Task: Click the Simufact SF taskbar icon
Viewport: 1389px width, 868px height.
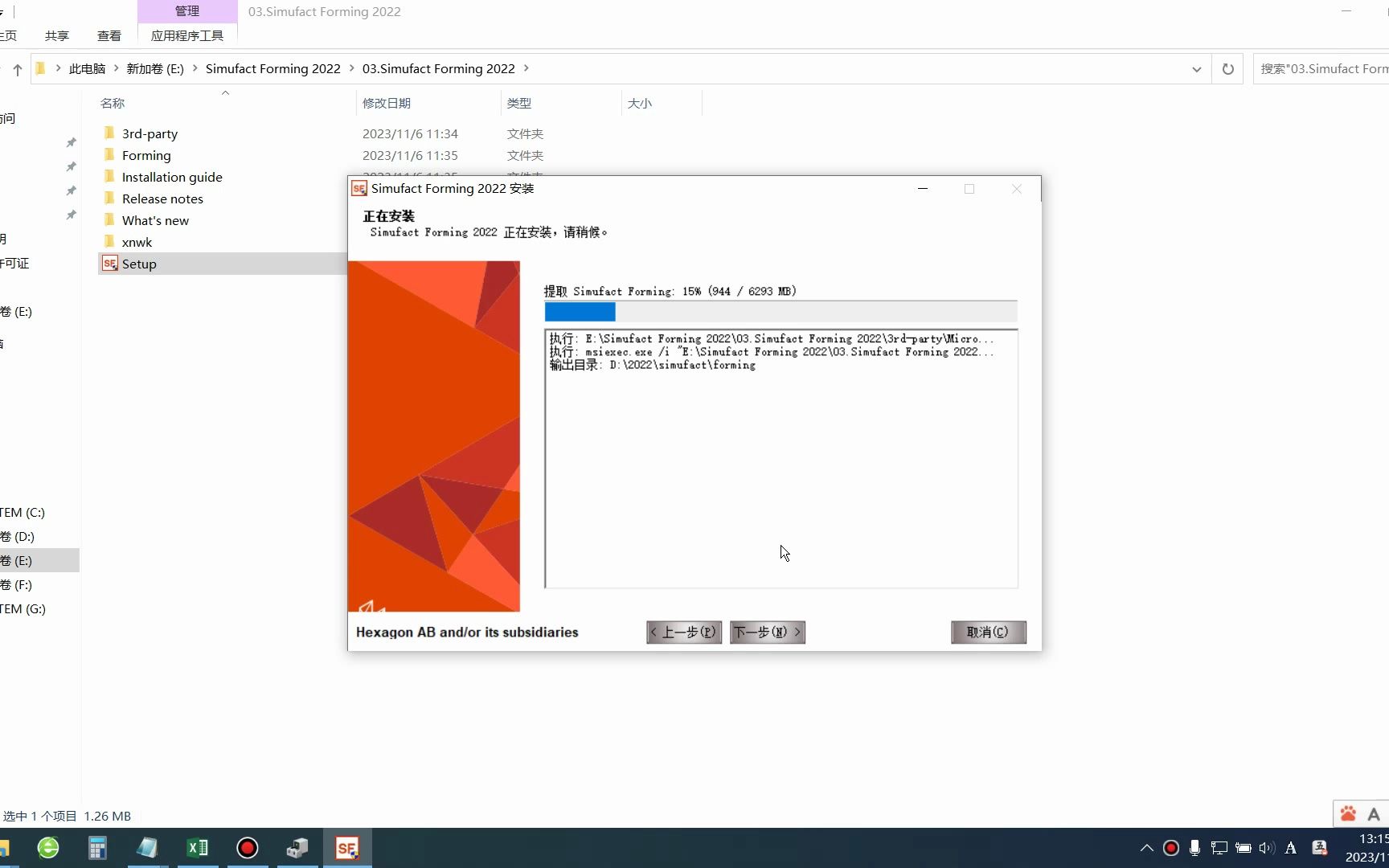Action: [347, 848]
